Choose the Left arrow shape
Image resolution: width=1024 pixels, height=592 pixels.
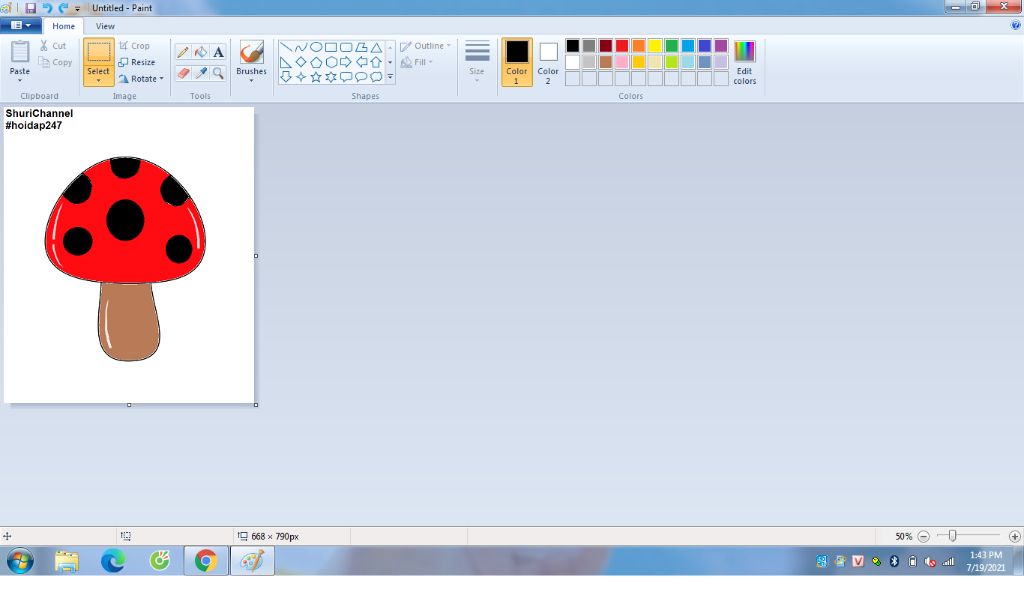tap(361, 62)
